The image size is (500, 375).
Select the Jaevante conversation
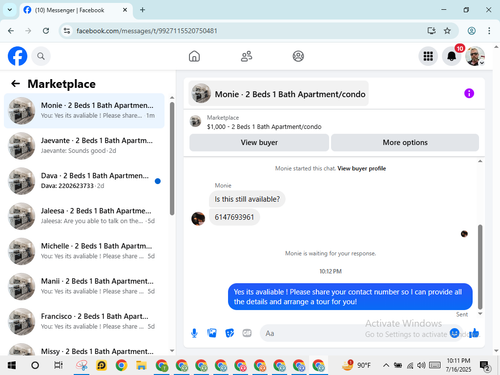point(84,146)
